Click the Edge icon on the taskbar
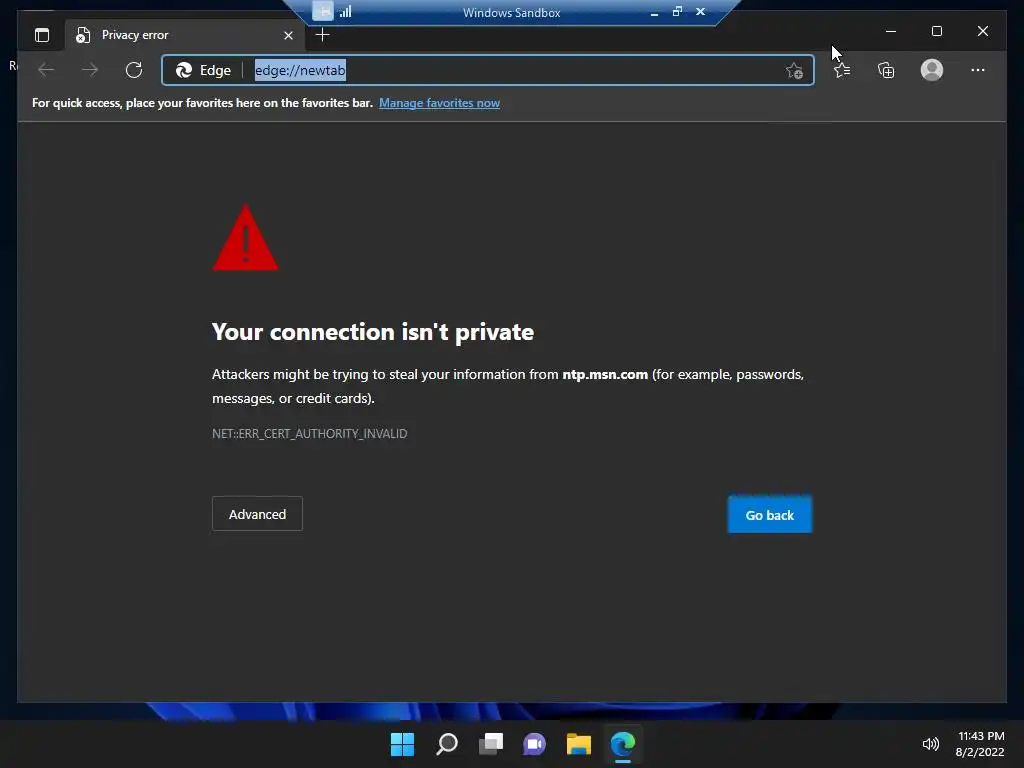The height and width of the screenshot is (768, 1024). [623, 744]
